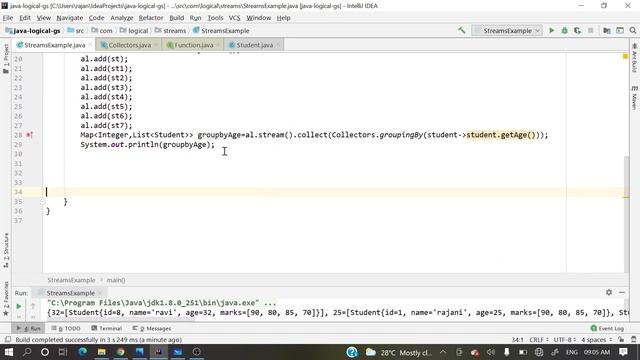
Task: Open the Code menu
Action: click(96, 18)
